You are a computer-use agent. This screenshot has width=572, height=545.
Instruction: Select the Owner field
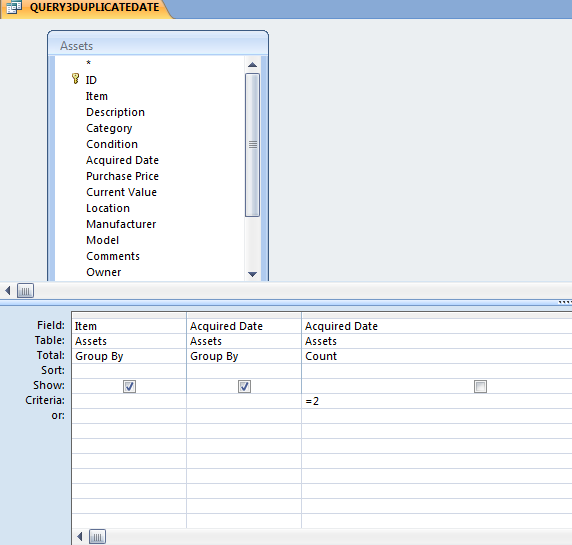(x=104, y=272)
